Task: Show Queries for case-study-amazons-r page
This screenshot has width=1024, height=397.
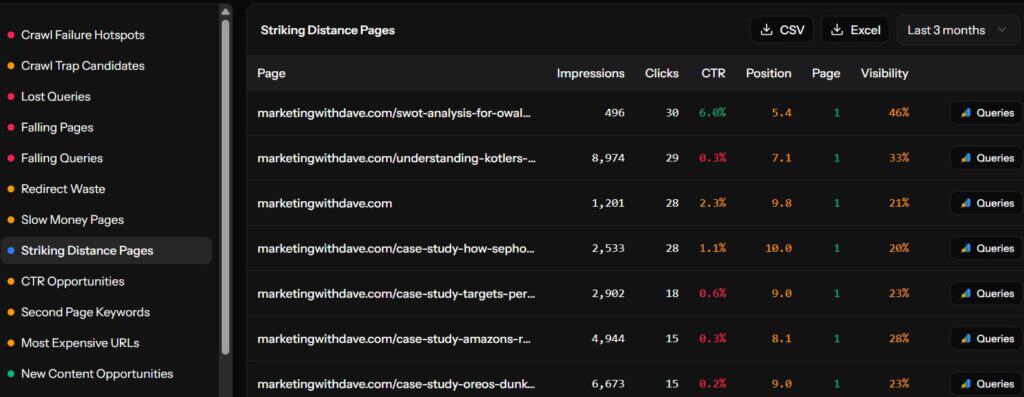Action: tap(986, 338)
